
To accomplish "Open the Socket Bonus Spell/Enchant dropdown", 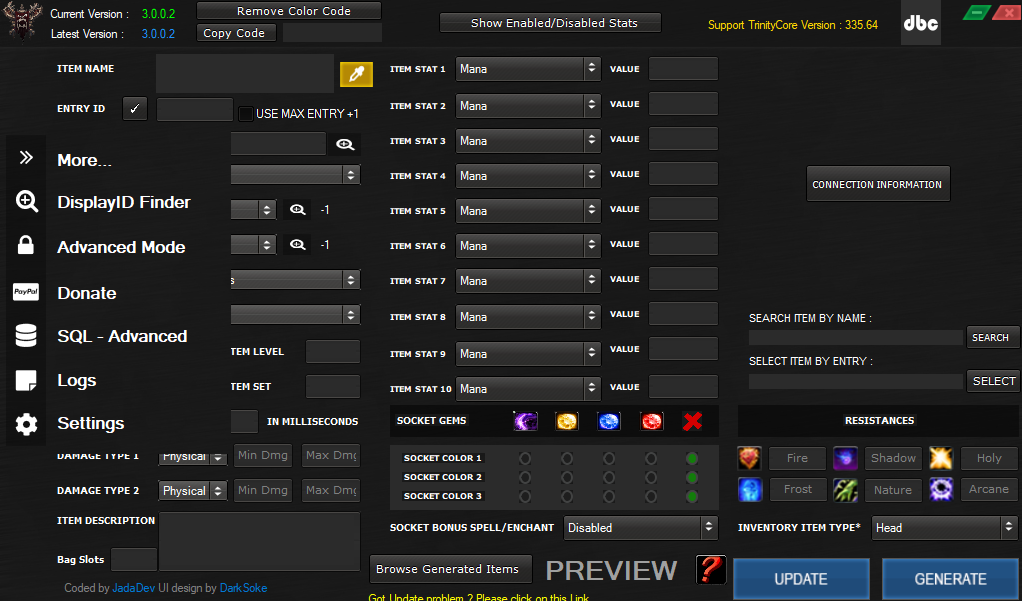I will pos(640,527).
